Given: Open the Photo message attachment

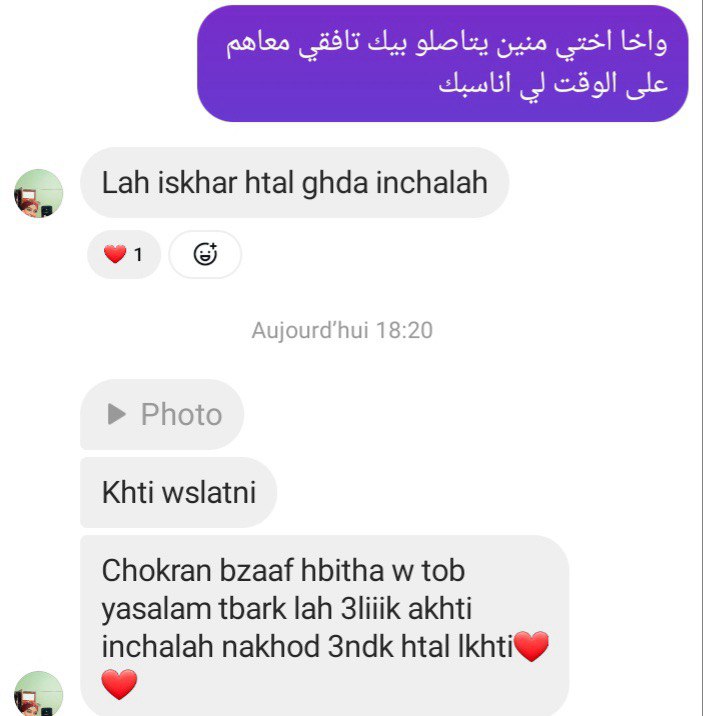Looking at the screenshot, I should [162, 414].
